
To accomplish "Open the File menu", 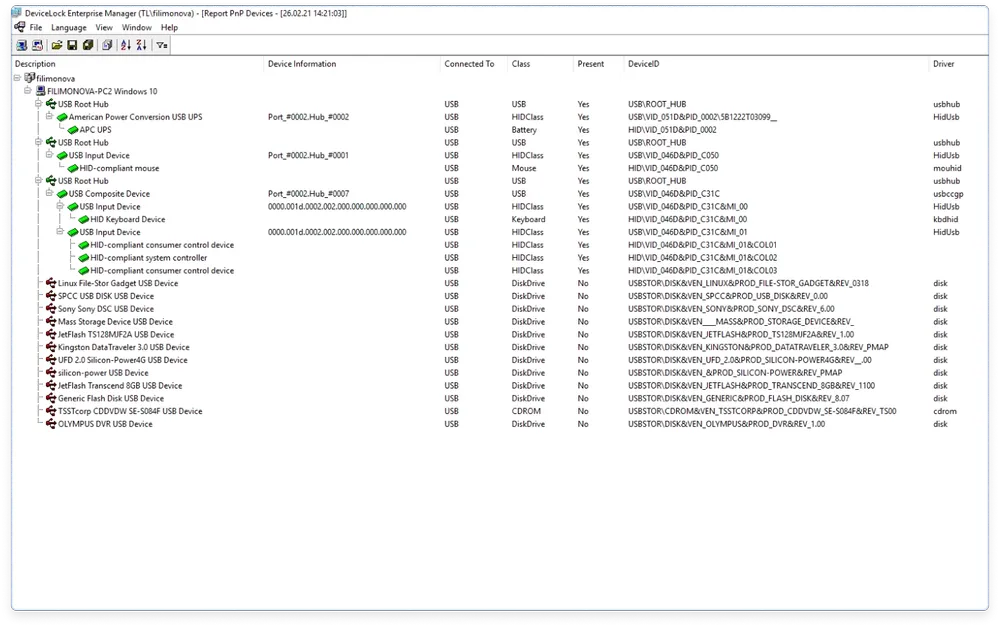I will (36, 27).
